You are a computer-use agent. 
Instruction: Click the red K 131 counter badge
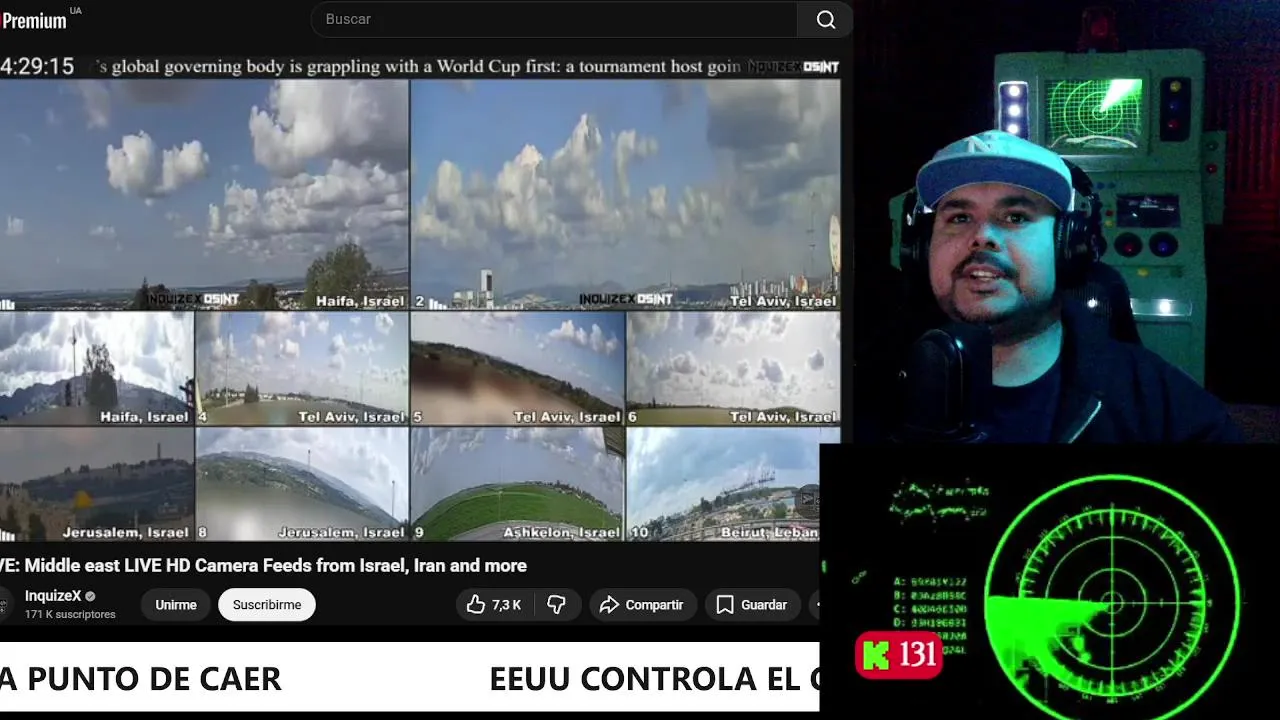click(x=899, y=655)
